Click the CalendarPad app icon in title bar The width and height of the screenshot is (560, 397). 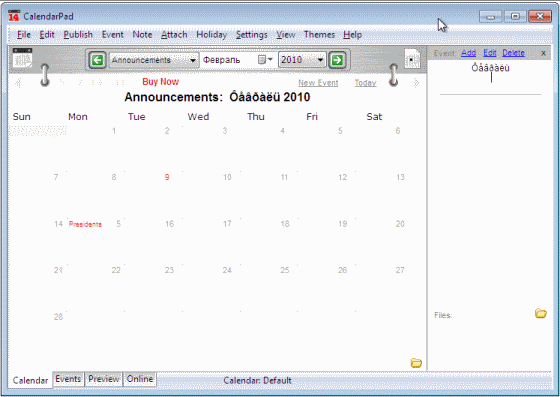pyautogui.click(x=14, y=16)
